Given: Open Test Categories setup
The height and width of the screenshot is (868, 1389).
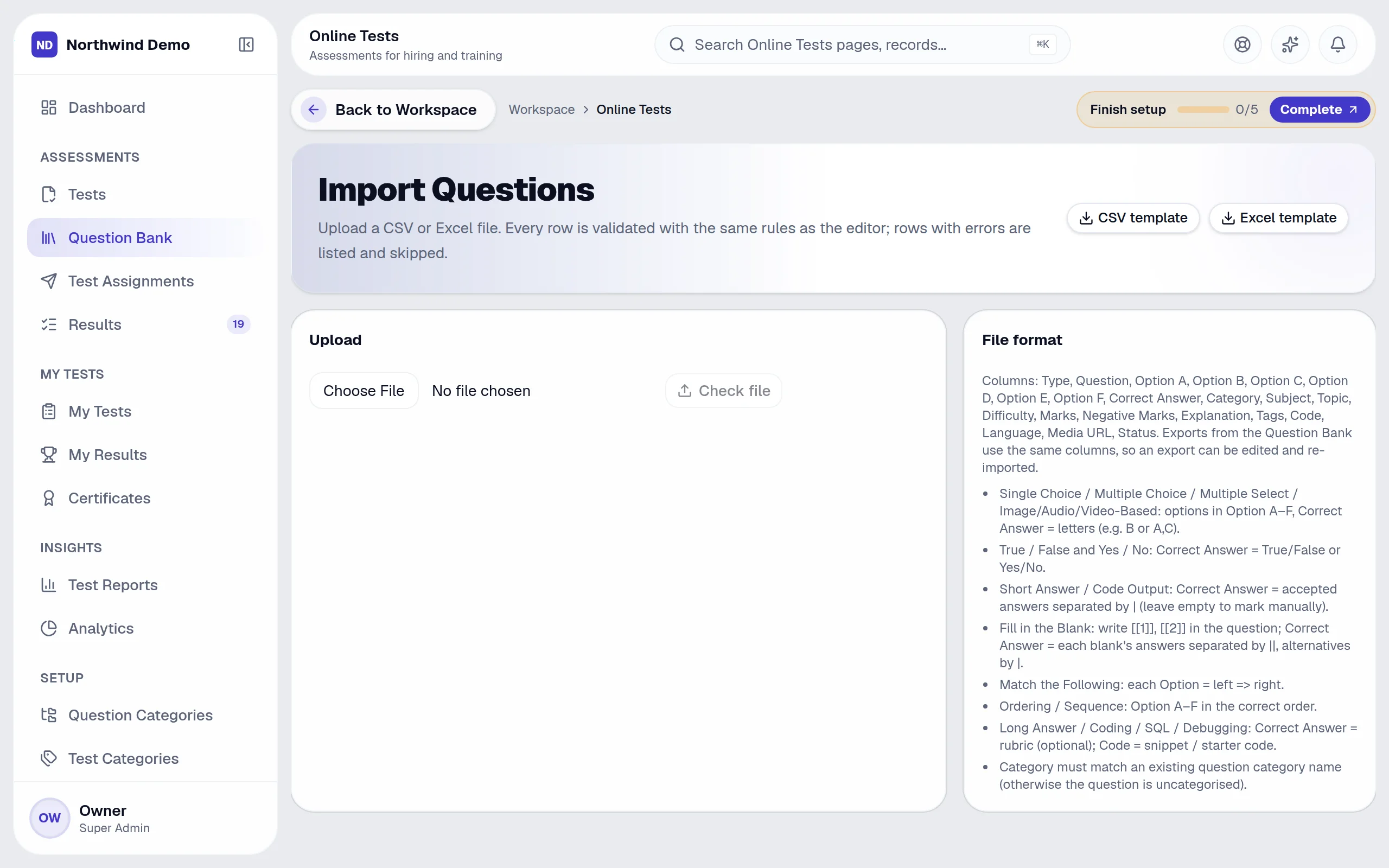Looking at the screenshot, I should click(146, 759).
